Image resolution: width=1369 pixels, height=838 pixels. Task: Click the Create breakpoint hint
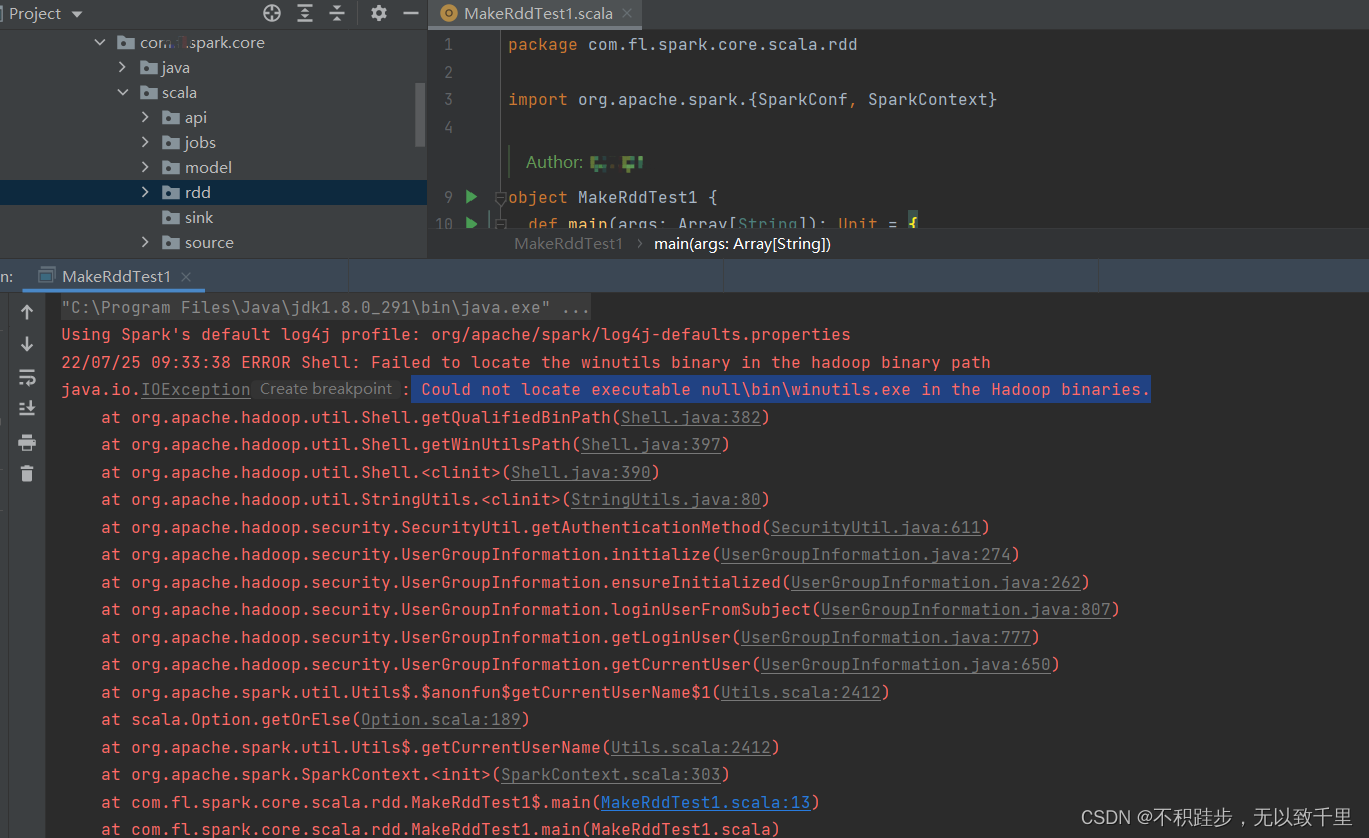click(326, 389)
